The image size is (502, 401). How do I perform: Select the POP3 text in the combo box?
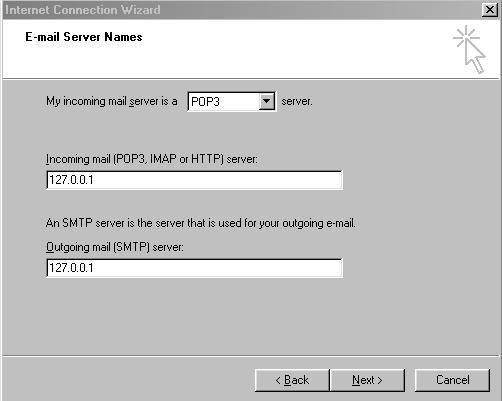tap(205, 102)
